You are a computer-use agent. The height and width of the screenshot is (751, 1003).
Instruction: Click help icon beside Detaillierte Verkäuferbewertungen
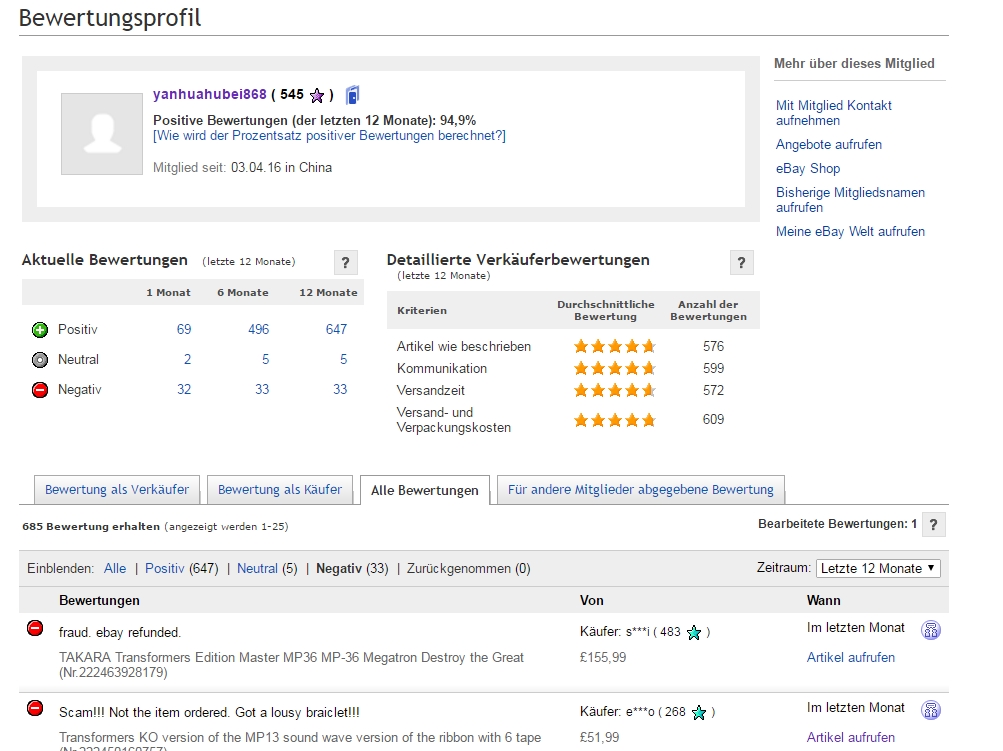[741, 263]
